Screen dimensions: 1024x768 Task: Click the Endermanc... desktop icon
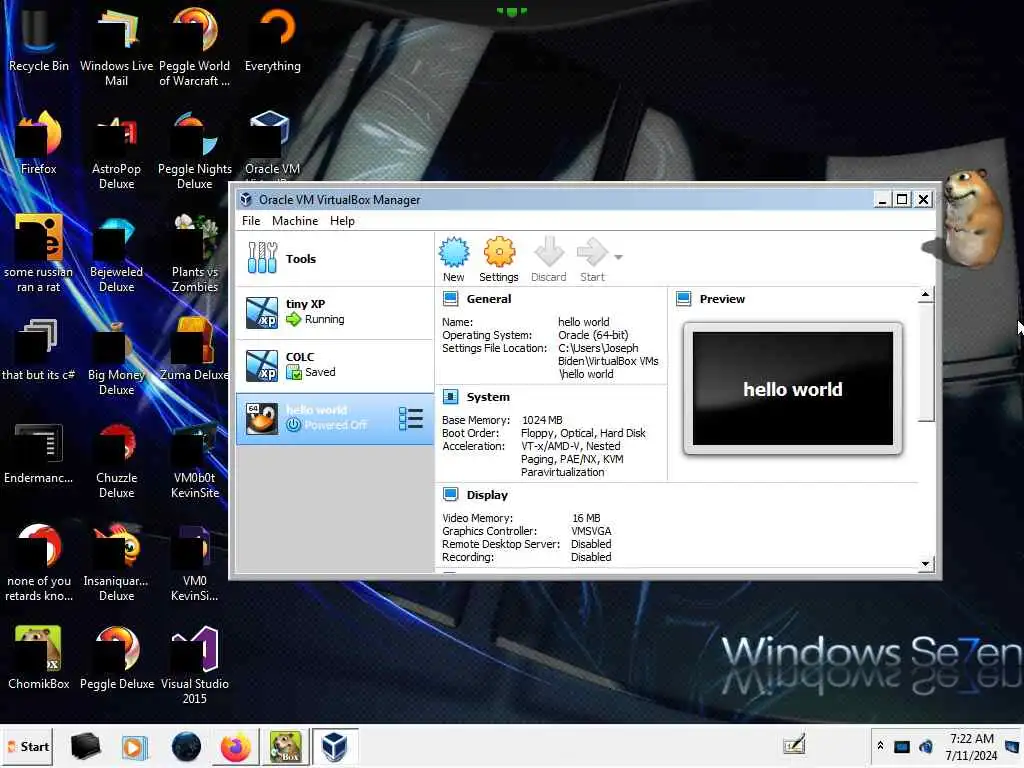[x=39, y=453]
